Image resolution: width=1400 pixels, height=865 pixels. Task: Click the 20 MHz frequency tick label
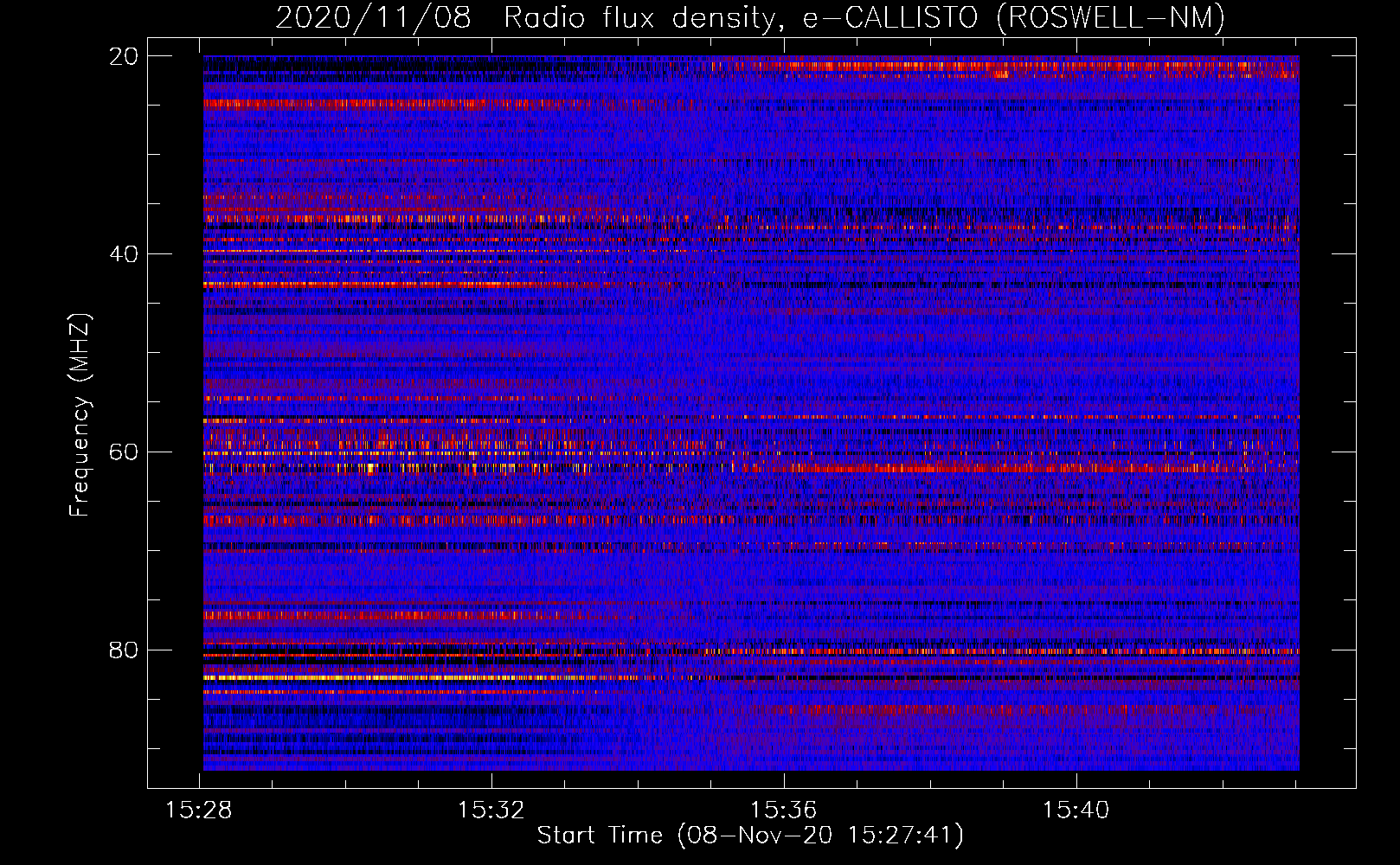(123, 56)
